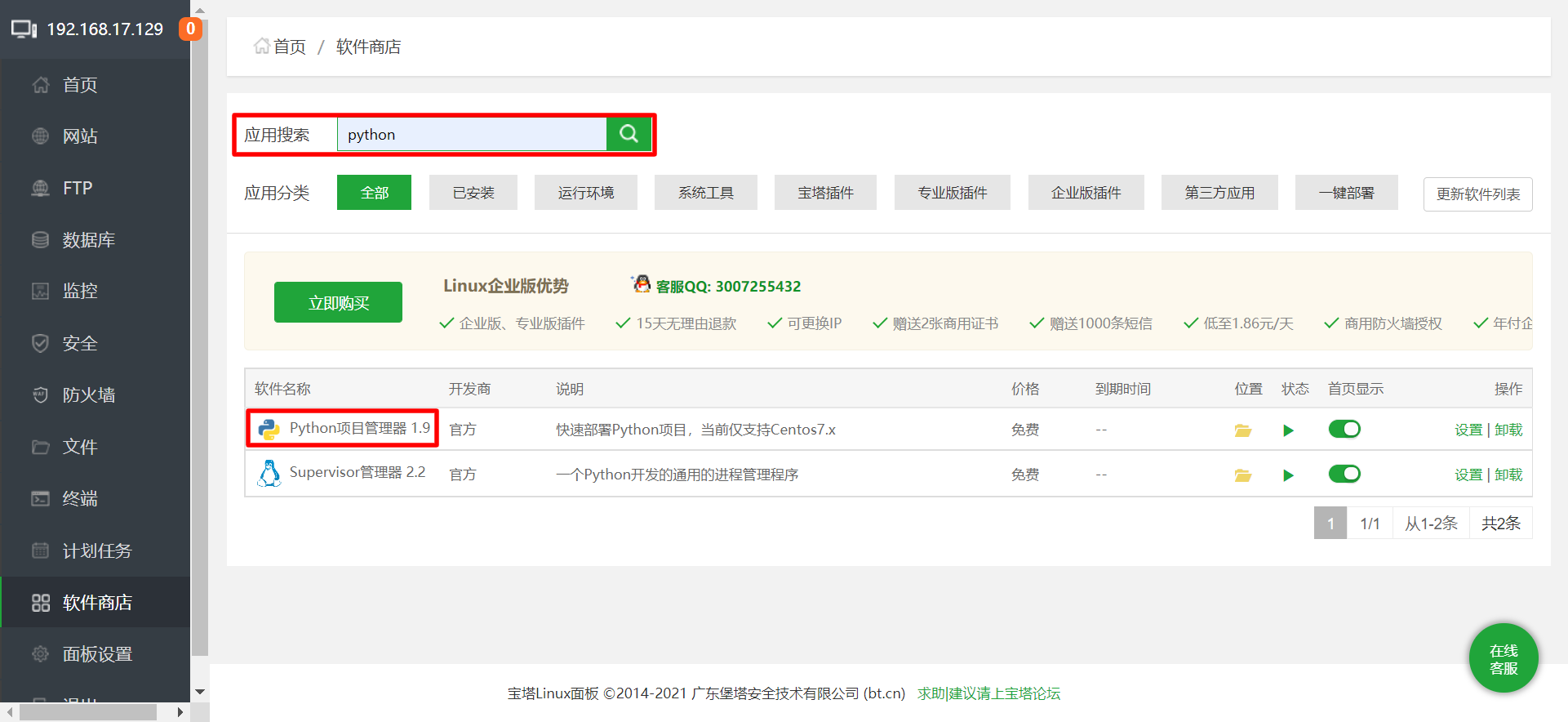The image size is (1568, 722).
Task: Open 数据库 from the sidebar
Action: (88, 240)
